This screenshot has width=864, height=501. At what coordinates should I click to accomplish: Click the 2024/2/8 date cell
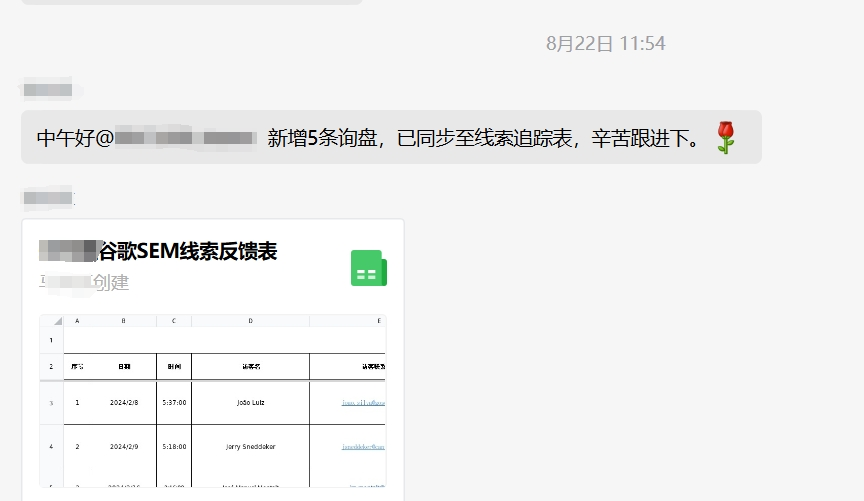(124, 402)
